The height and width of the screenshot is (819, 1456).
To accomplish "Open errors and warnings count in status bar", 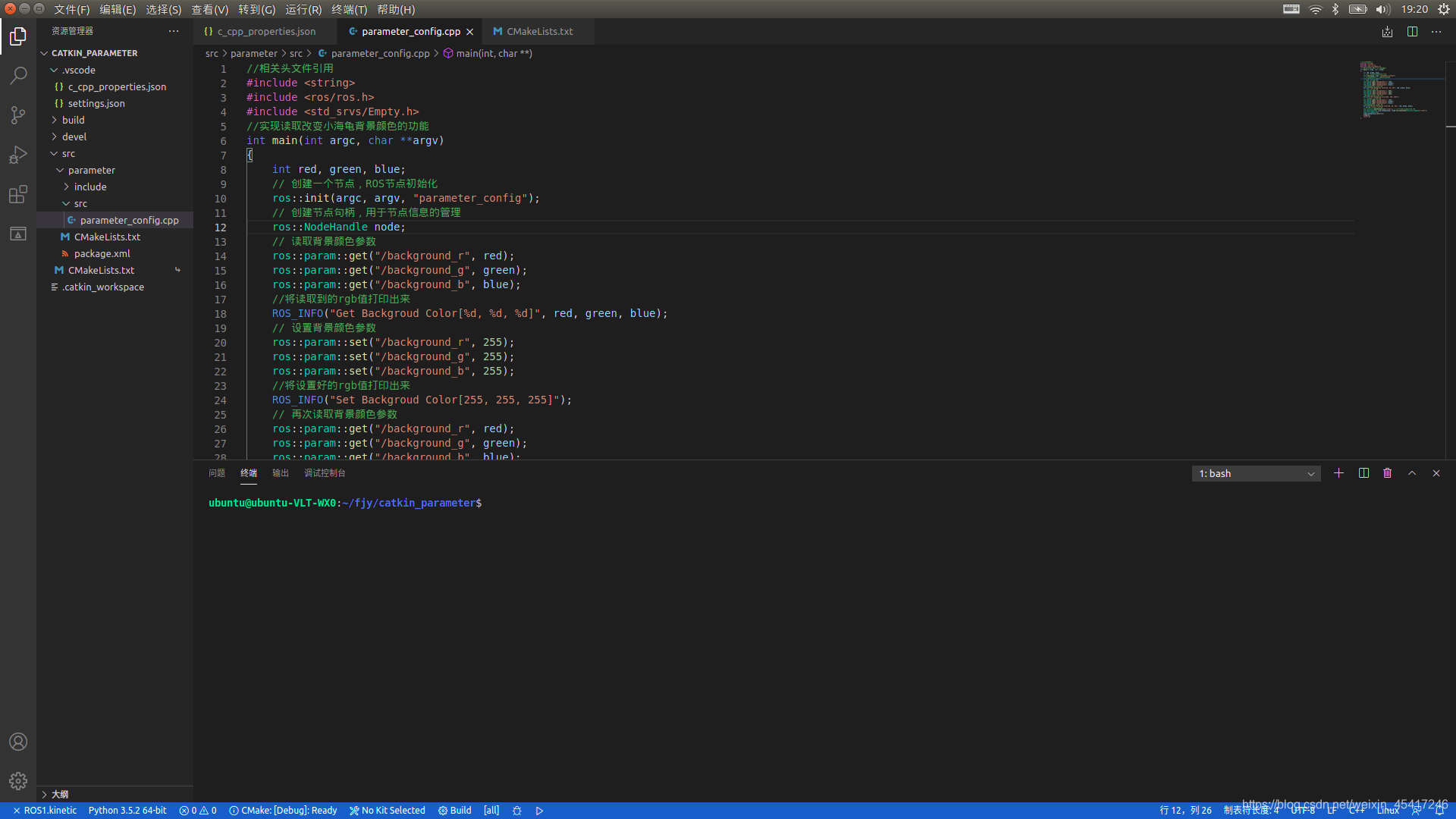I will click(x=198, y=811).
